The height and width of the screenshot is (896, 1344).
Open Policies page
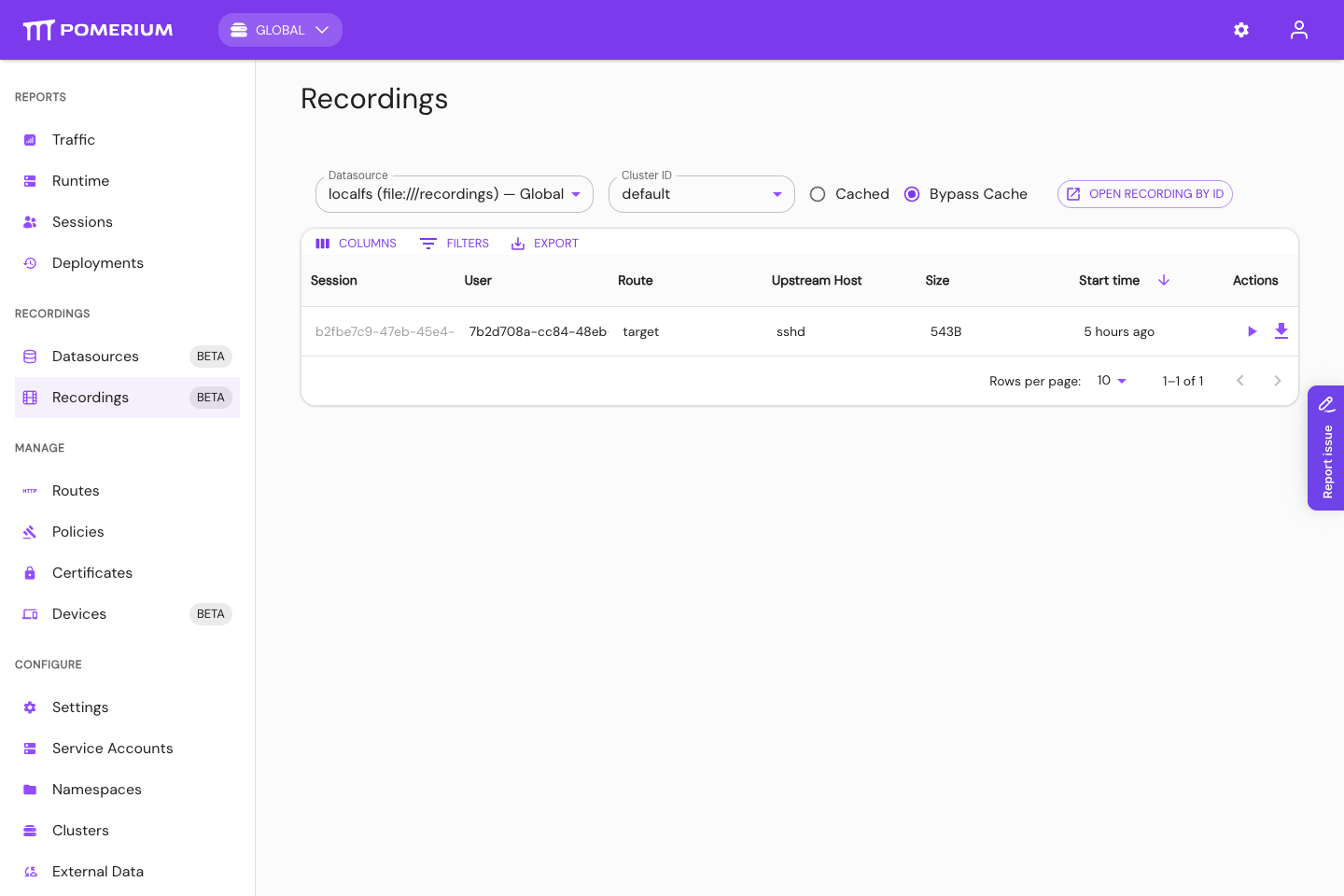tap(127, 532)
